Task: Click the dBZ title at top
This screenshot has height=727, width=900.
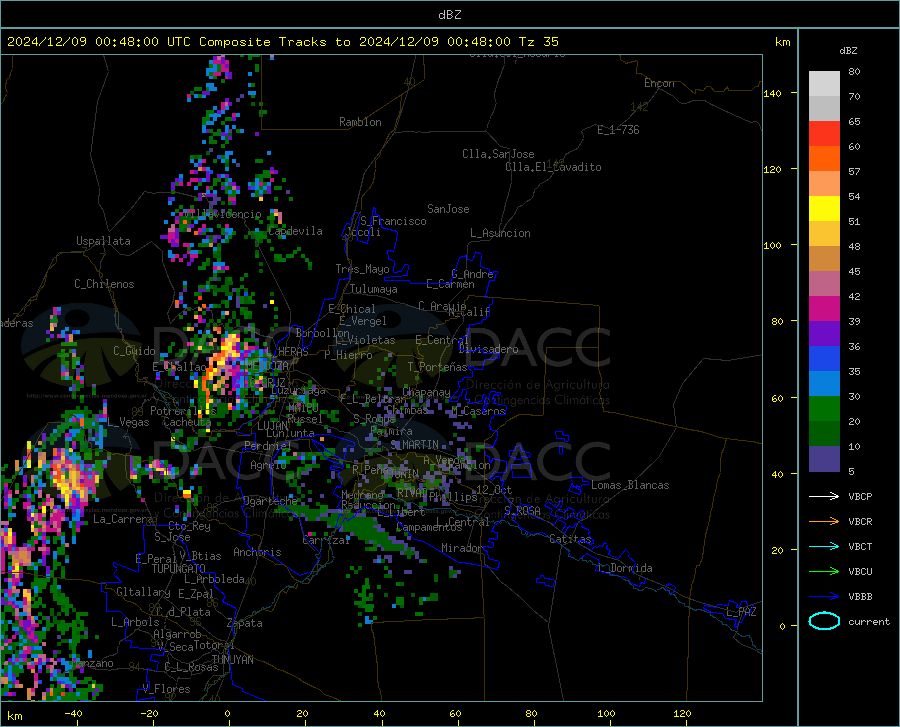Action: 449,14
